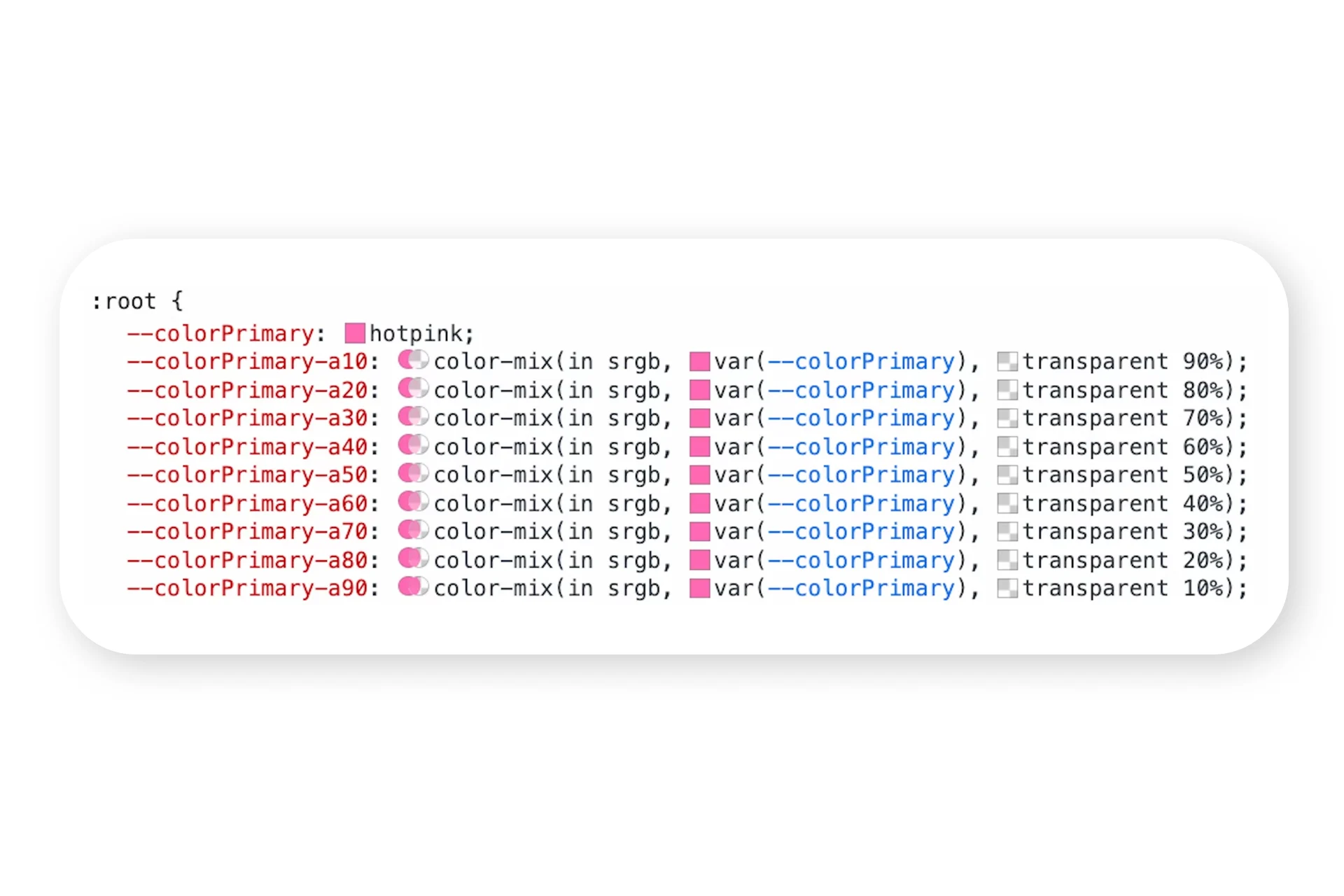Open the color-mix swatch on a30 line
The image size is (1344, 896).
click(x=413, y=416)
